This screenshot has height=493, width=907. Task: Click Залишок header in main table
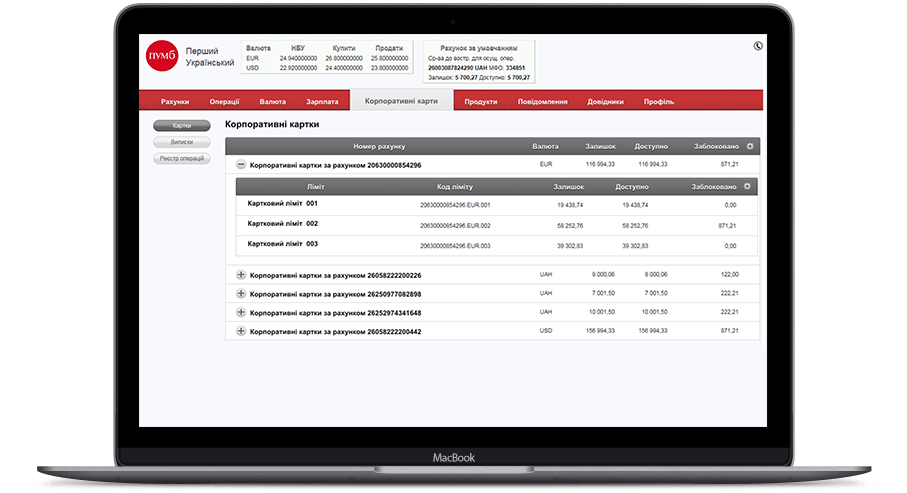(600, 146)
